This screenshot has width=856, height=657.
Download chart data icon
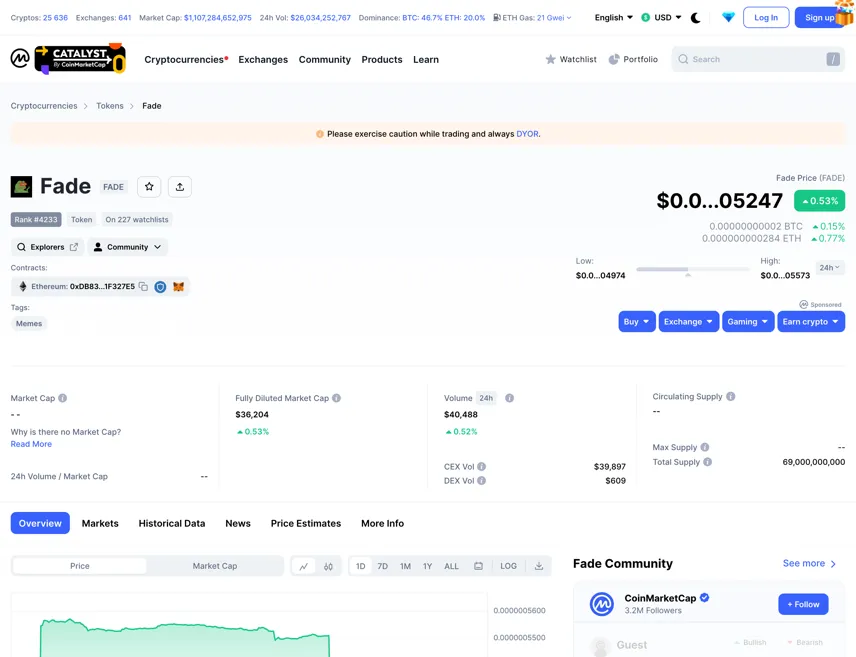point(539,566)
